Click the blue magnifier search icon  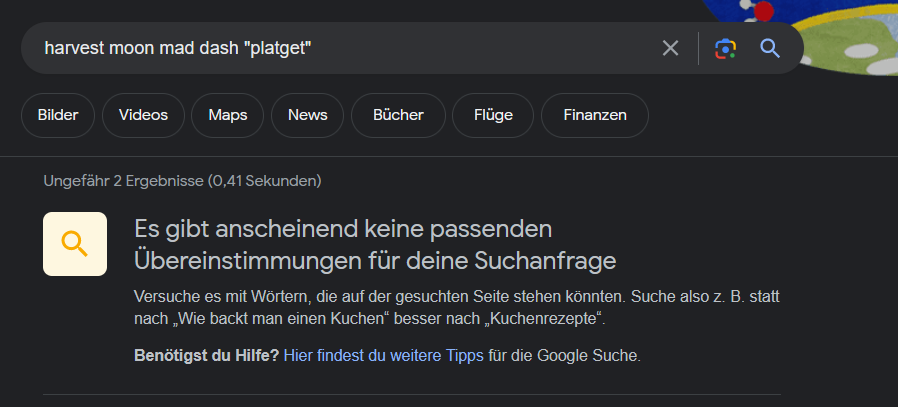pos(770,49)
